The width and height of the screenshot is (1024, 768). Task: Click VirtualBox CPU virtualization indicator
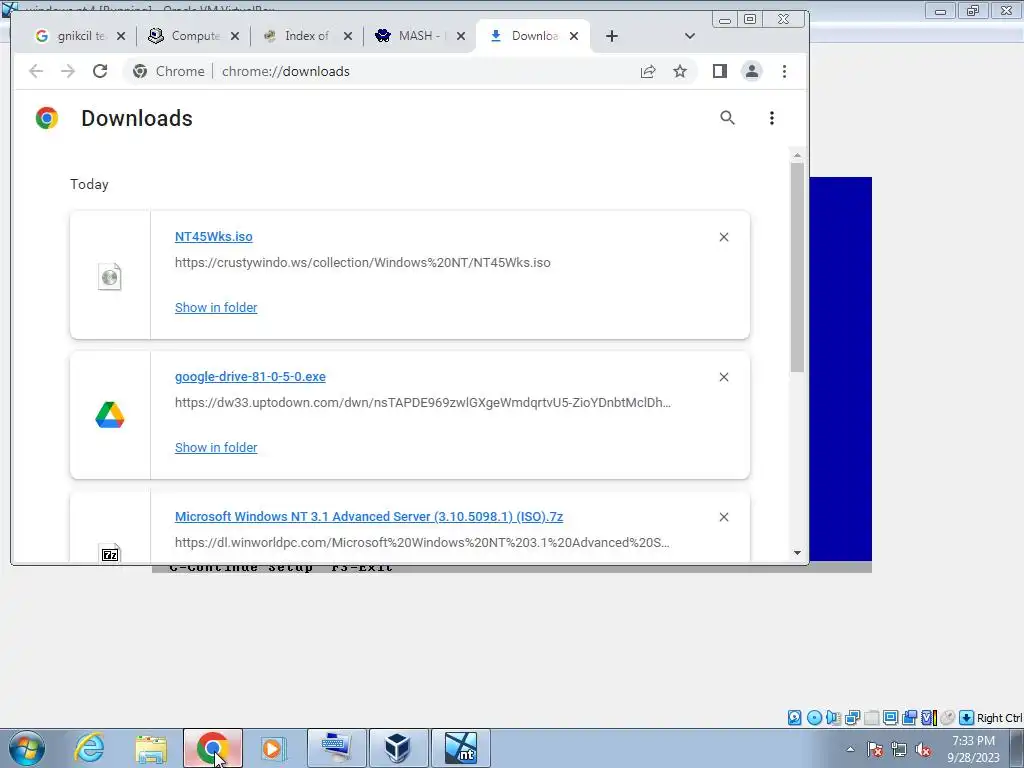[x=928, y=718]
